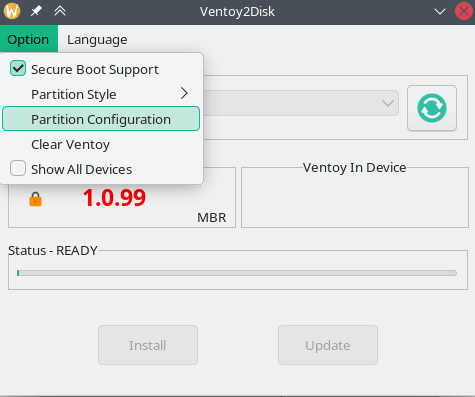The height and width of the screenshot is (397, 475).
Task: Select Partition Configuration menu entry
Action: 101,119
